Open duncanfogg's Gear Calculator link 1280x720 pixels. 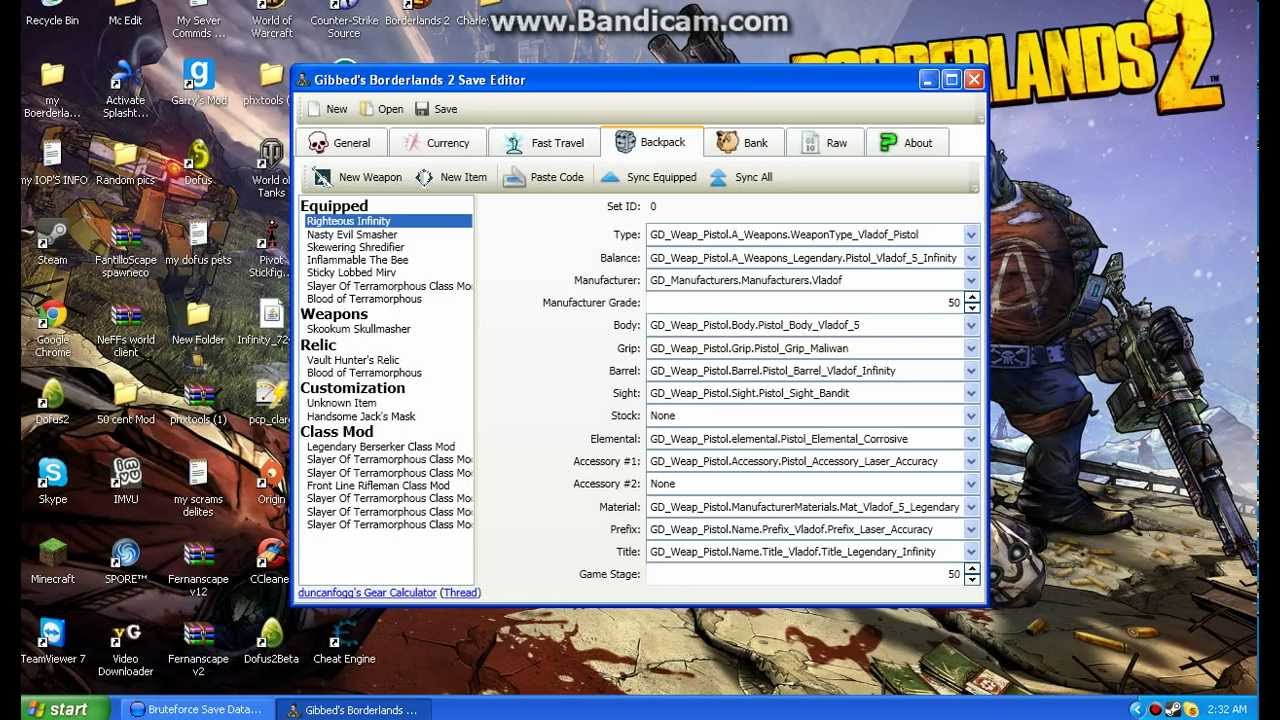click(367, 593)
